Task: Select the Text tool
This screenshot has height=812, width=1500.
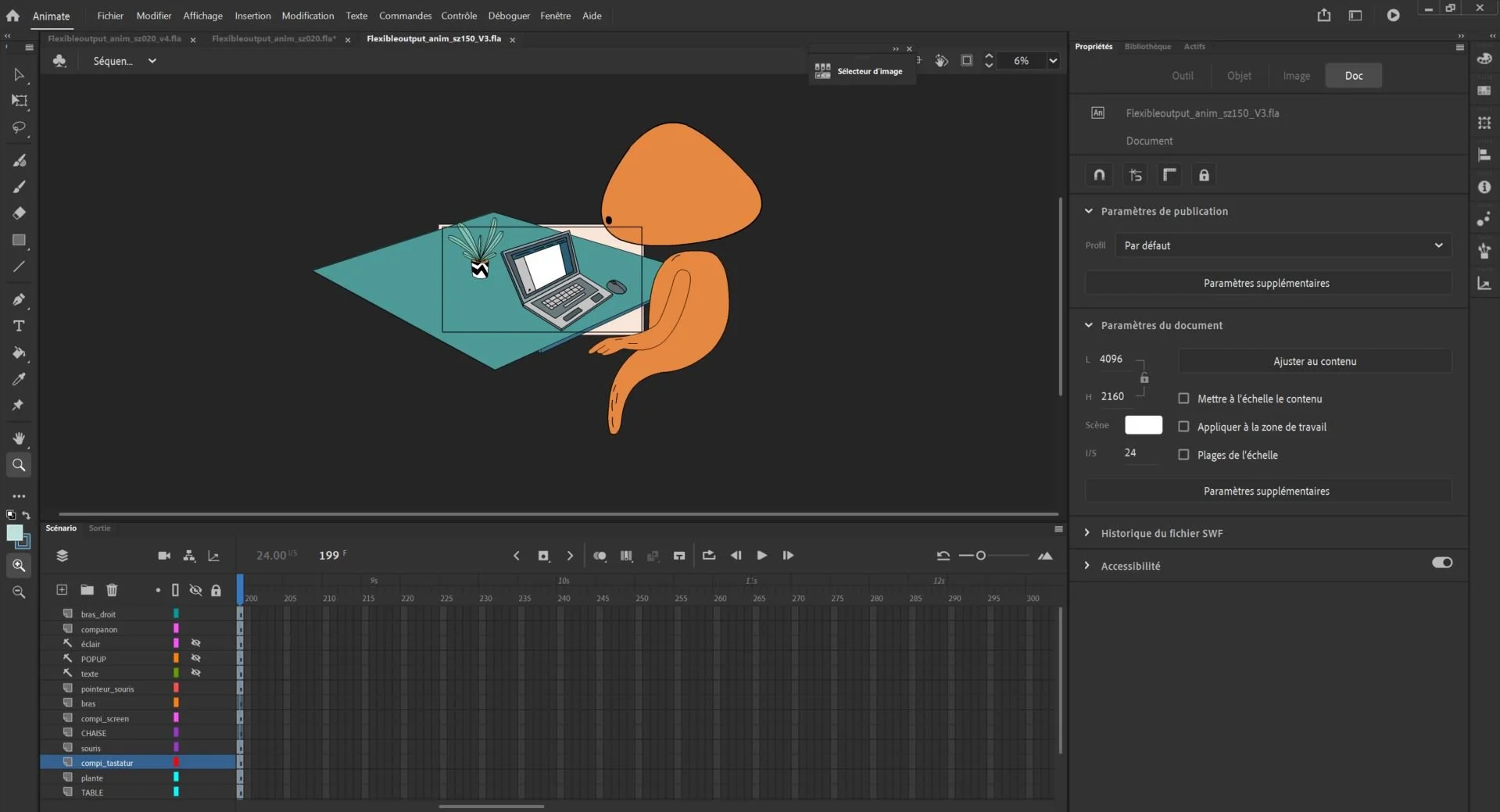Action: (19, 326)
